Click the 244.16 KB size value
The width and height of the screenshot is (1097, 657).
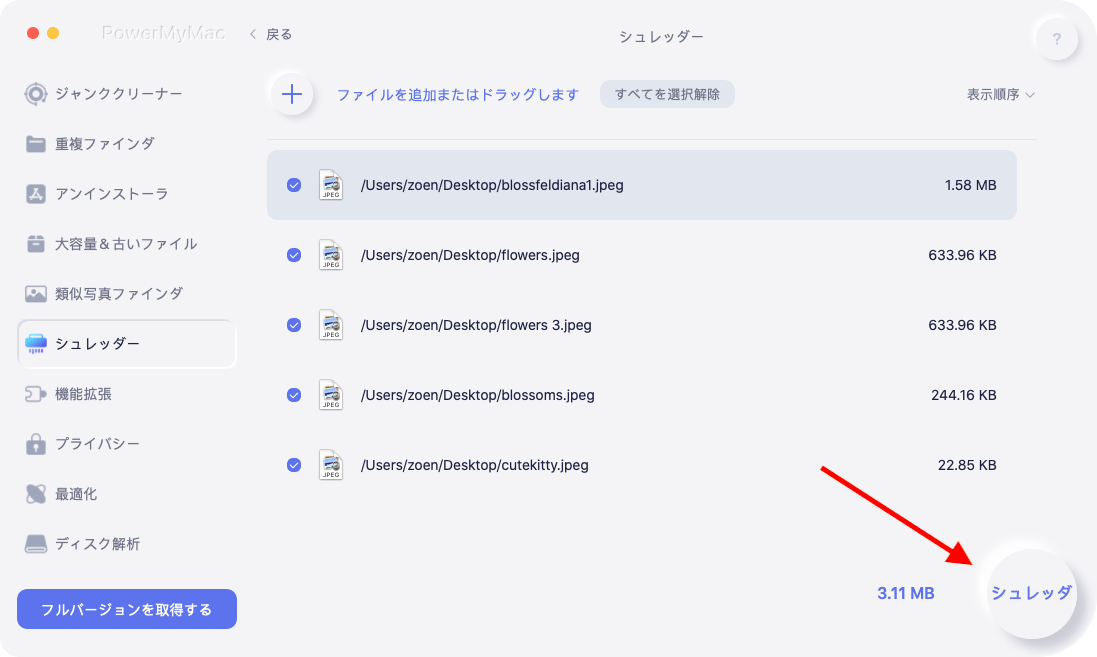tap(963, 395)
